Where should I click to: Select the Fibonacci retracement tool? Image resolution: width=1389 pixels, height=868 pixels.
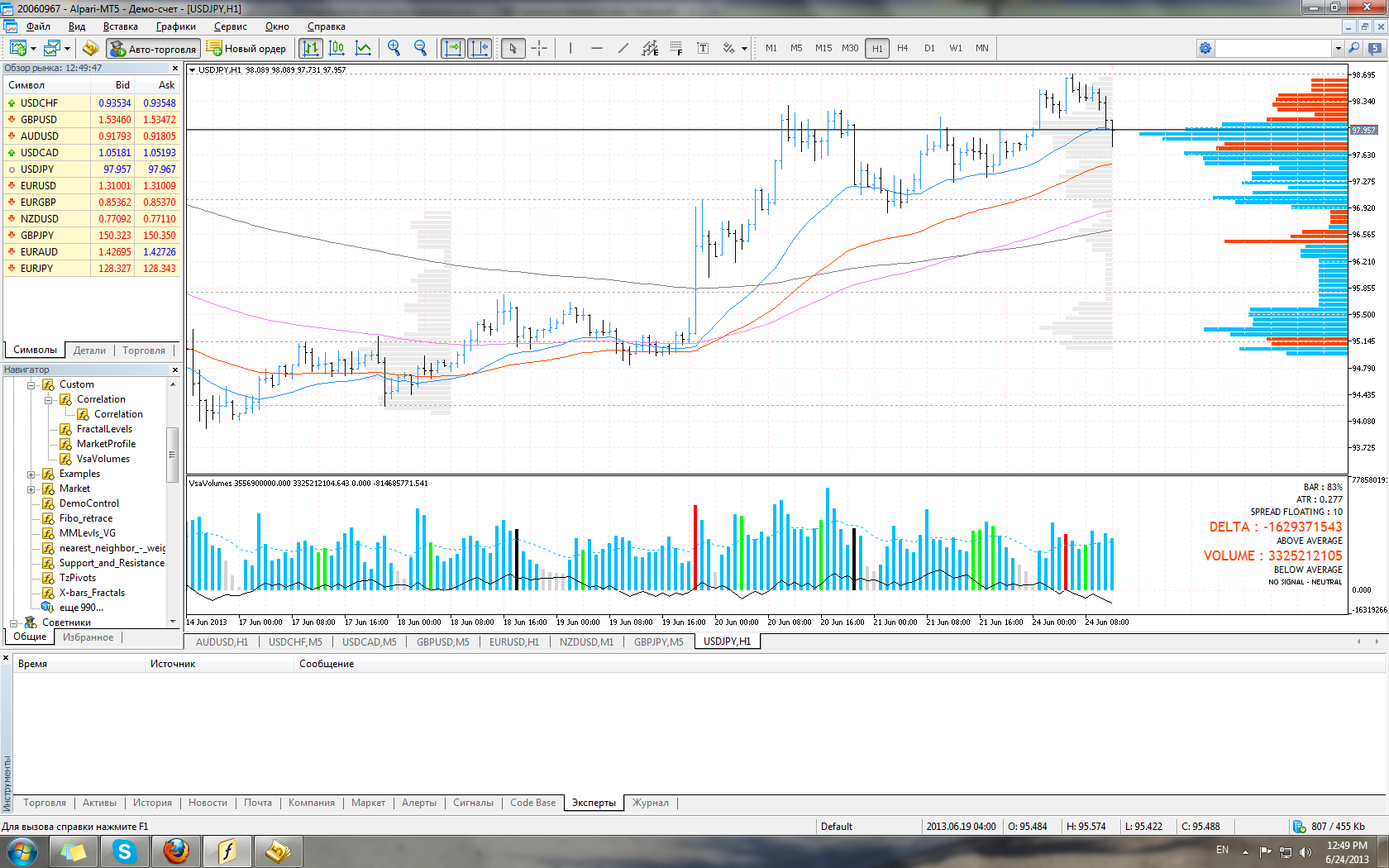(676, 48)
